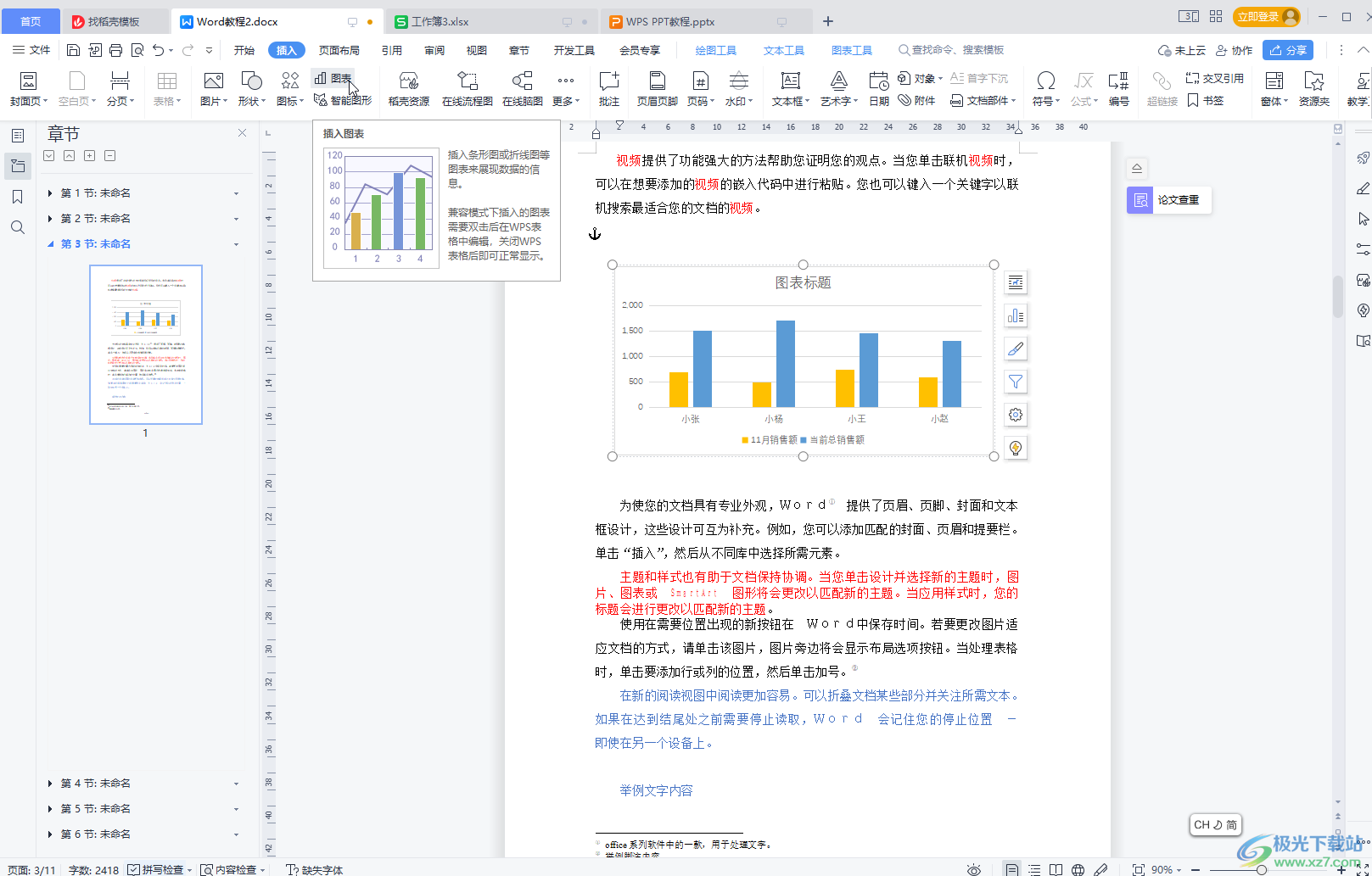Switch to web layout view
The width and height of the screenshot is (1372, 876).
[x=1078, y=870]
